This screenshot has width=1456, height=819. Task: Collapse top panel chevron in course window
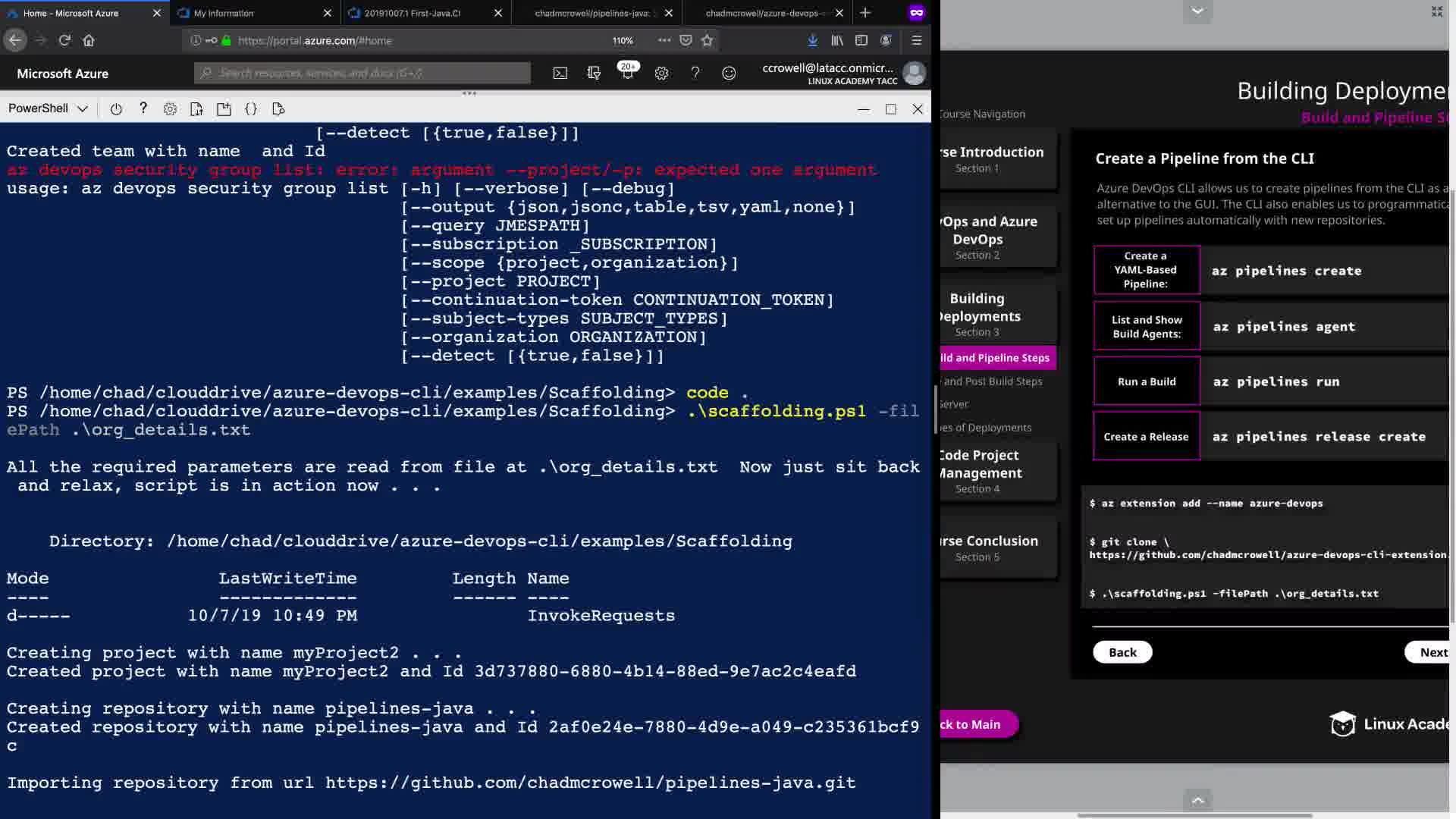pos(1197,11)
